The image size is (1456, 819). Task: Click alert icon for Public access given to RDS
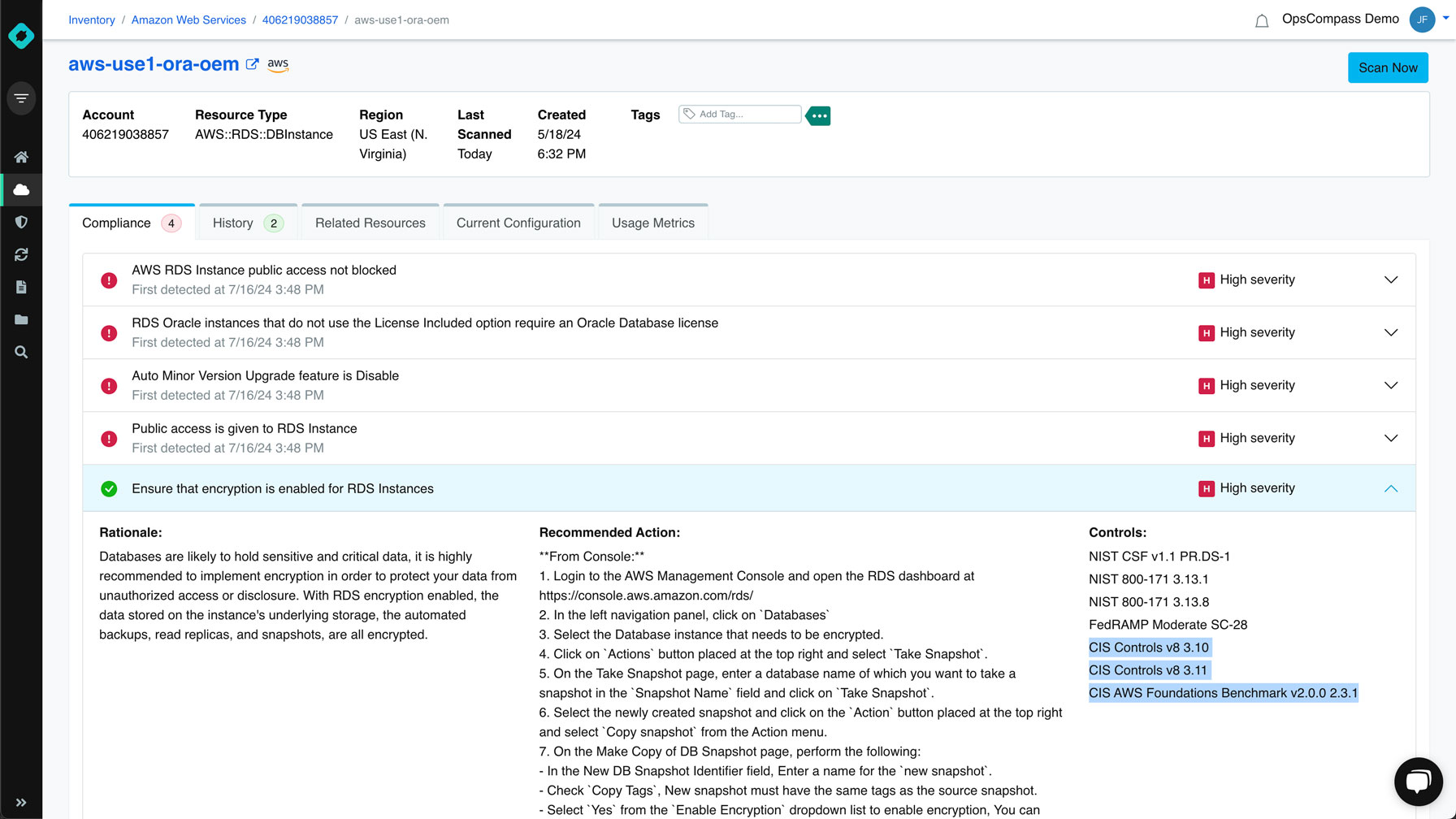coord(109,439)
